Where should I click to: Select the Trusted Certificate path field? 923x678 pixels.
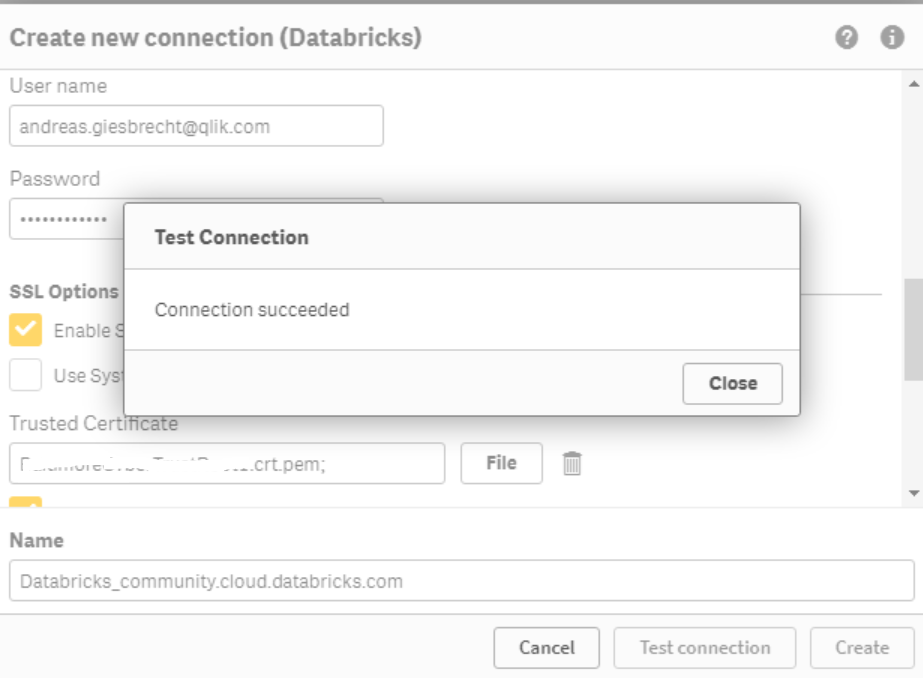click(227, 463)
